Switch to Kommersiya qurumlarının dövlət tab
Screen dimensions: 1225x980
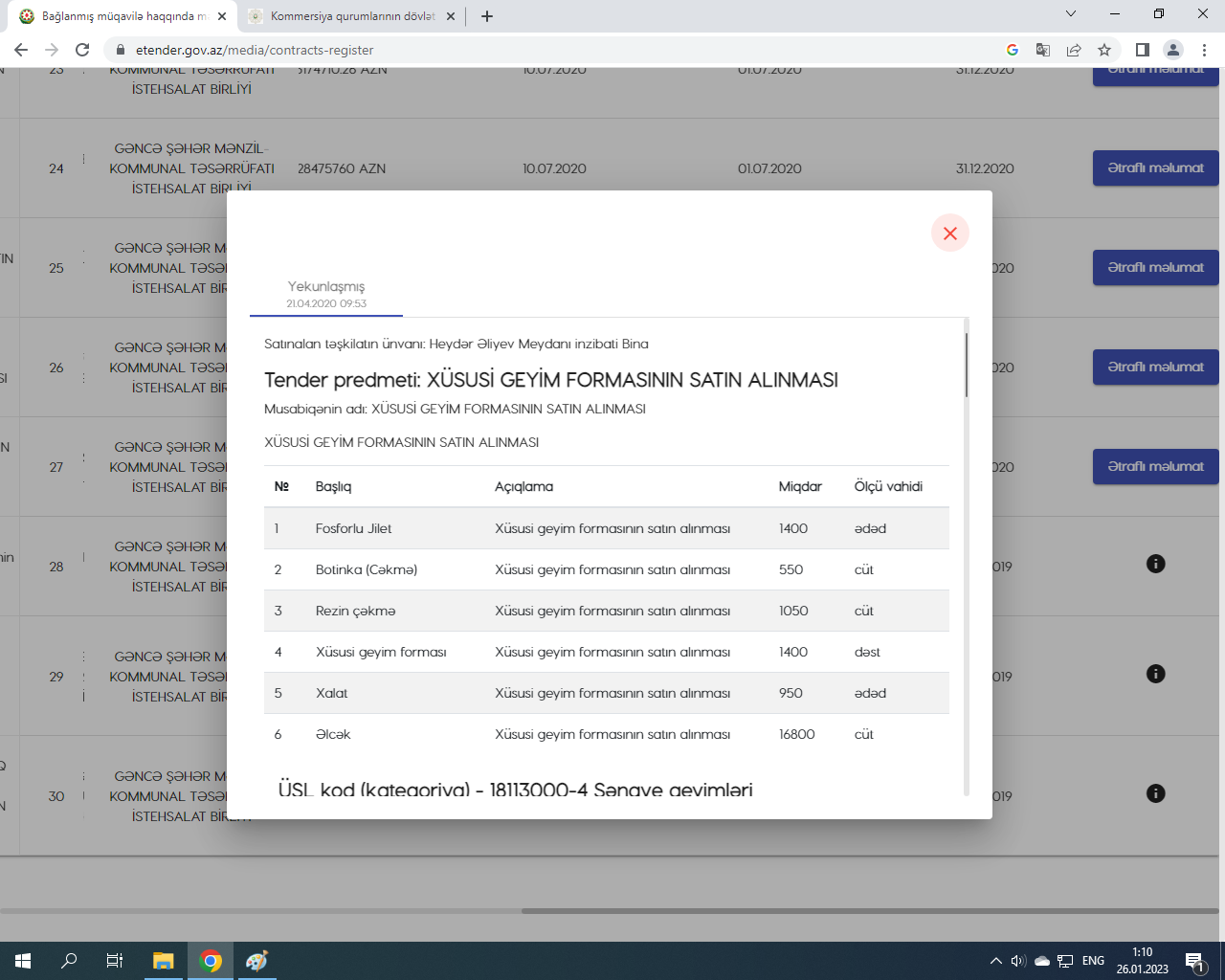pyautogui.click(x=351, y=16)
